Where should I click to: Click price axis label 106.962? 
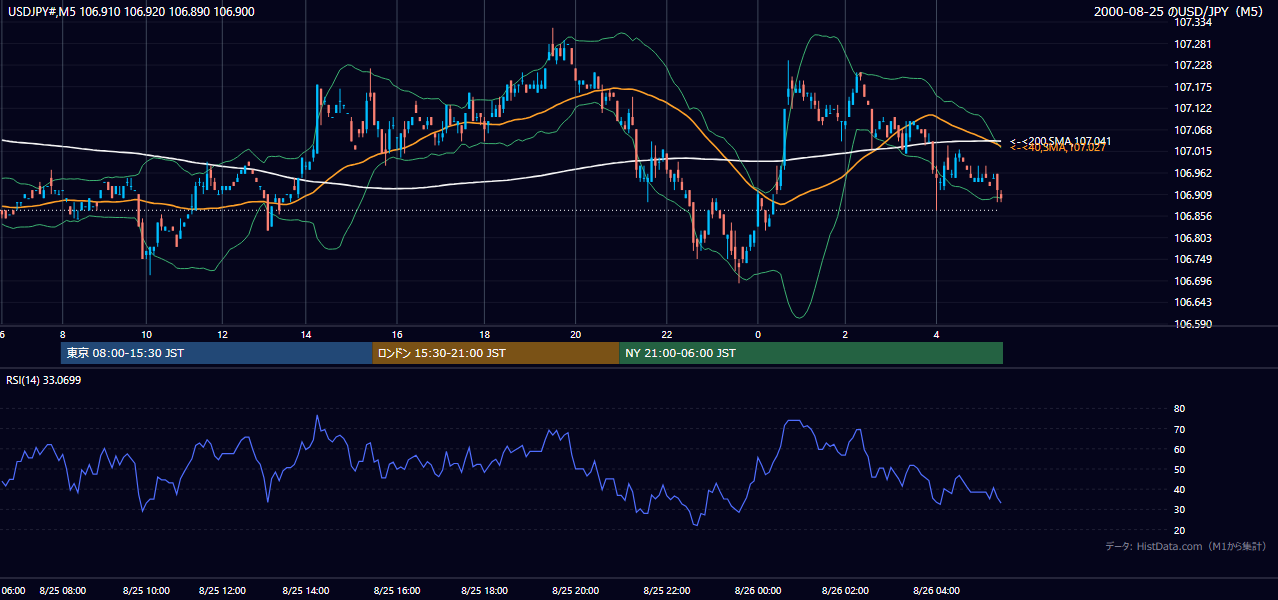(1195, 173)
